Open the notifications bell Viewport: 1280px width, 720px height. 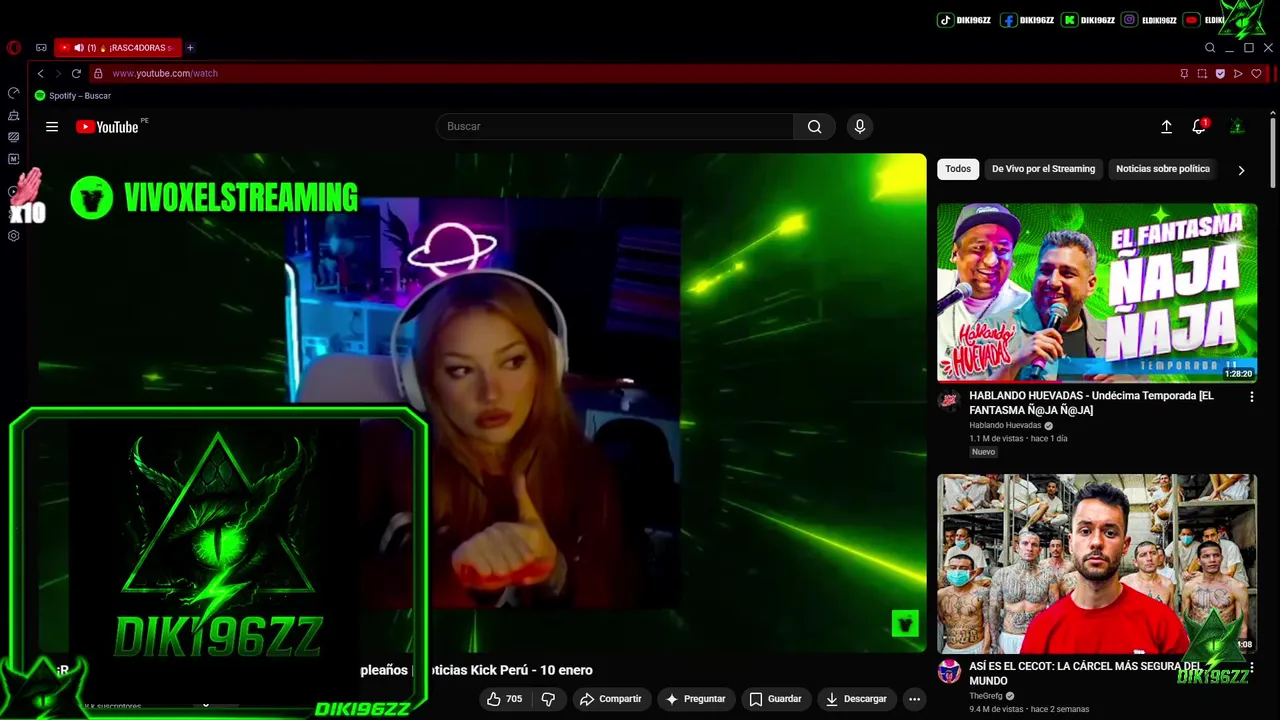pos(1199,126)
